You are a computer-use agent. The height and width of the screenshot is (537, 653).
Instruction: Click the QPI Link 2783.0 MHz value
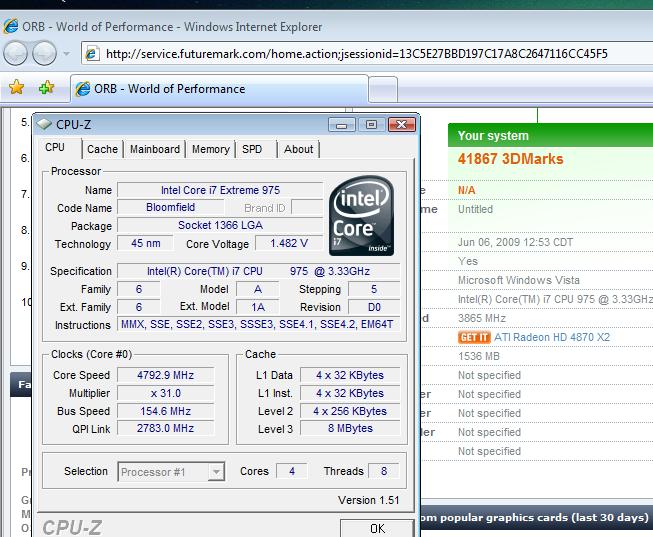165,428
